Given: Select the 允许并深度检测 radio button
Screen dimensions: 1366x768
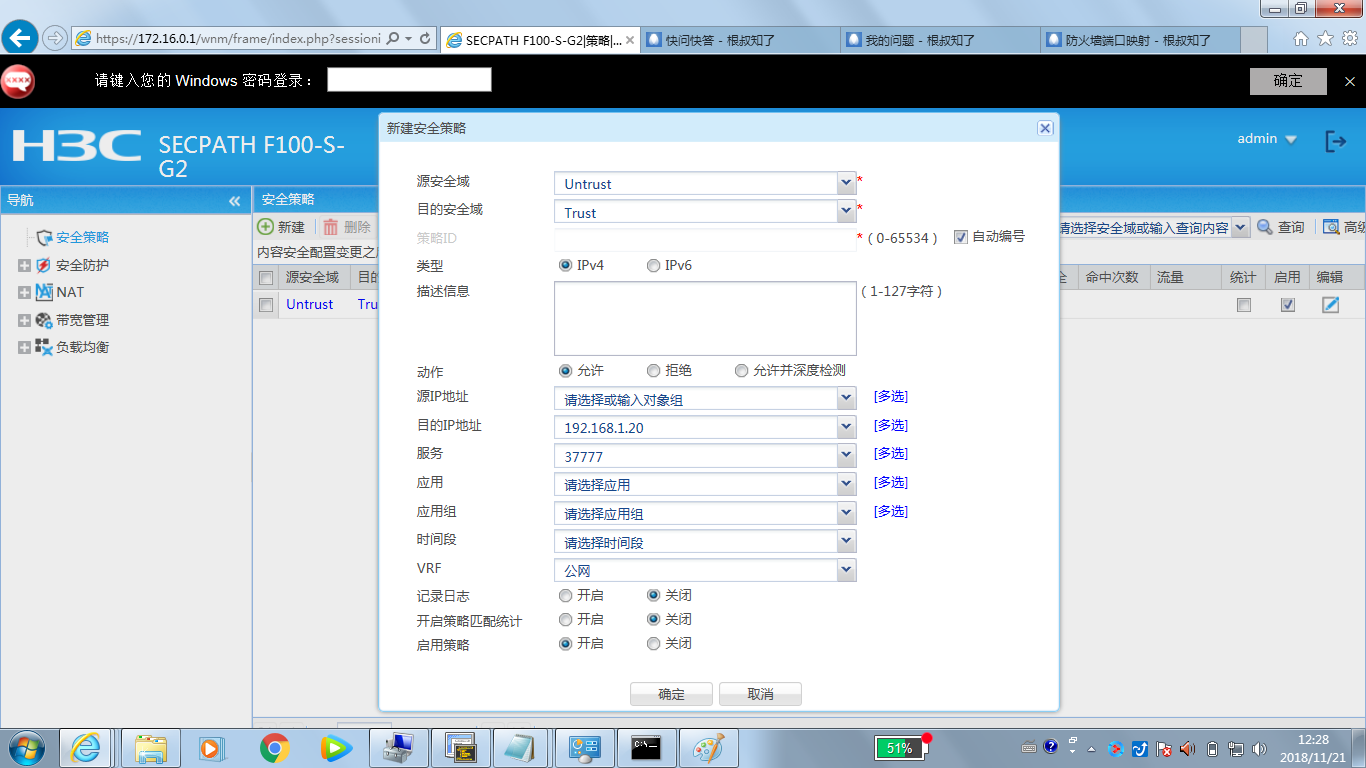Looking at the screenshot, I should pyautogui.click(x=742, y=371).
